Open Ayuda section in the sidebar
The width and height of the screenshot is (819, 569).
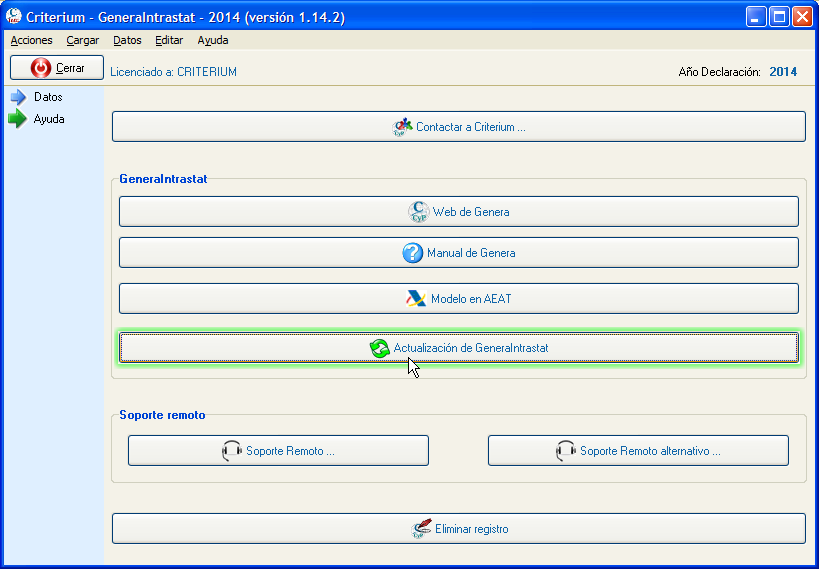click(49, 119)
